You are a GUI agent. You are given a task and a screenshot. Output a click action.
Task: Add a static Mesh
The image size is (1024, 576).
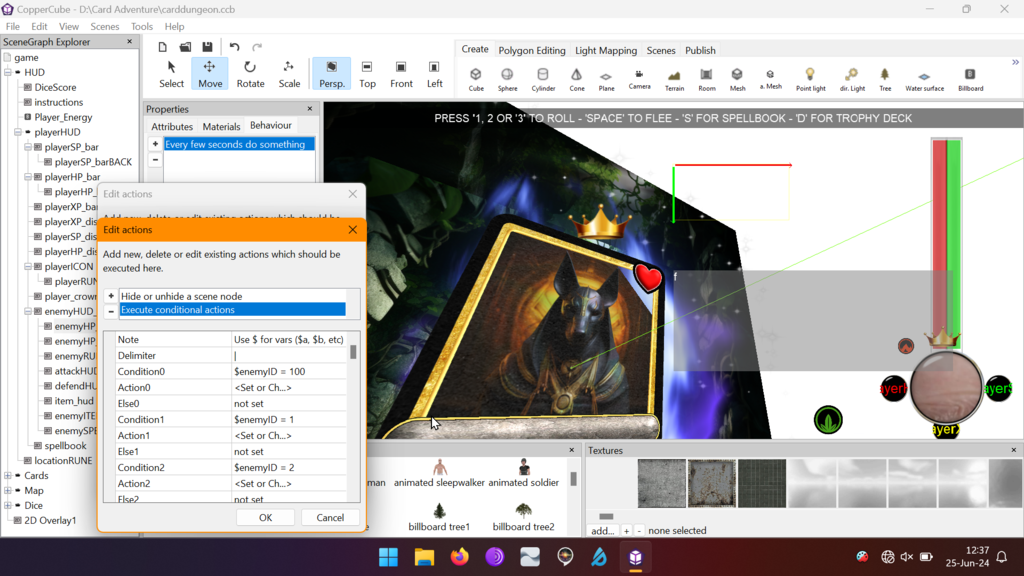pos(737,79)
